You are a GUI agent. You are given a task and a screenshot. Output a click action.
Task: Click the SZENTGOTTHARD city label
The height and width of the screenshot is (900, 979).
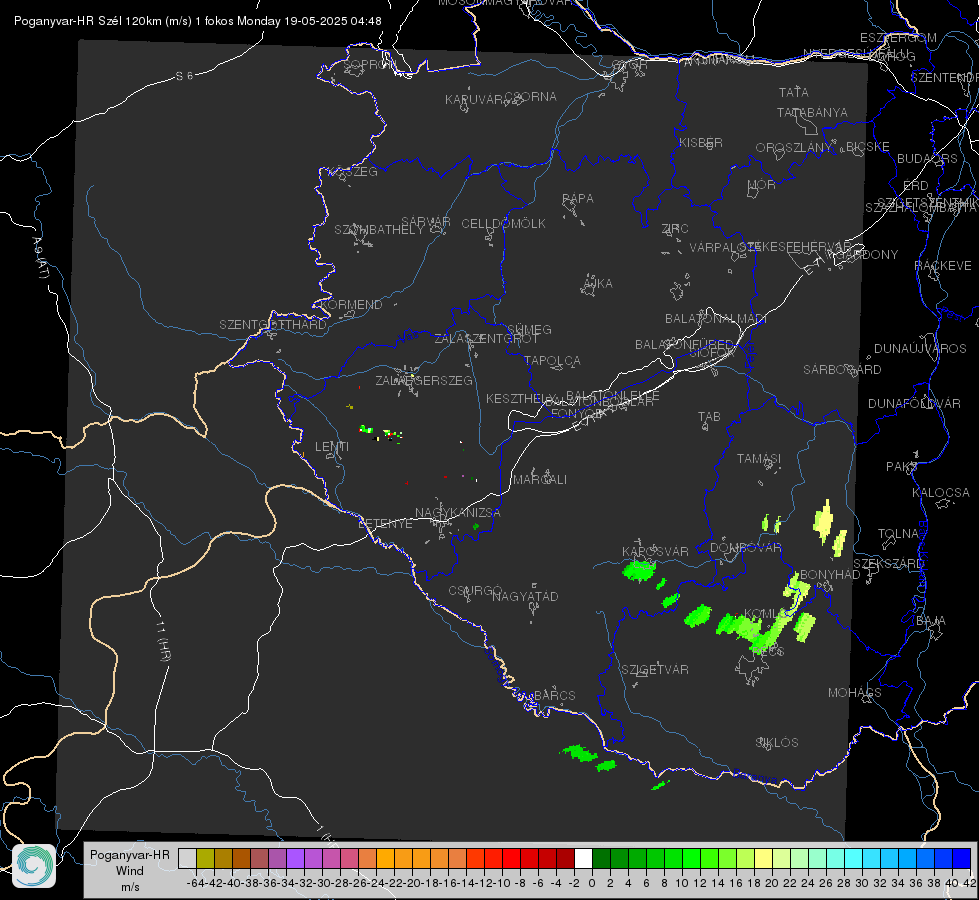[x=273, y=324]
